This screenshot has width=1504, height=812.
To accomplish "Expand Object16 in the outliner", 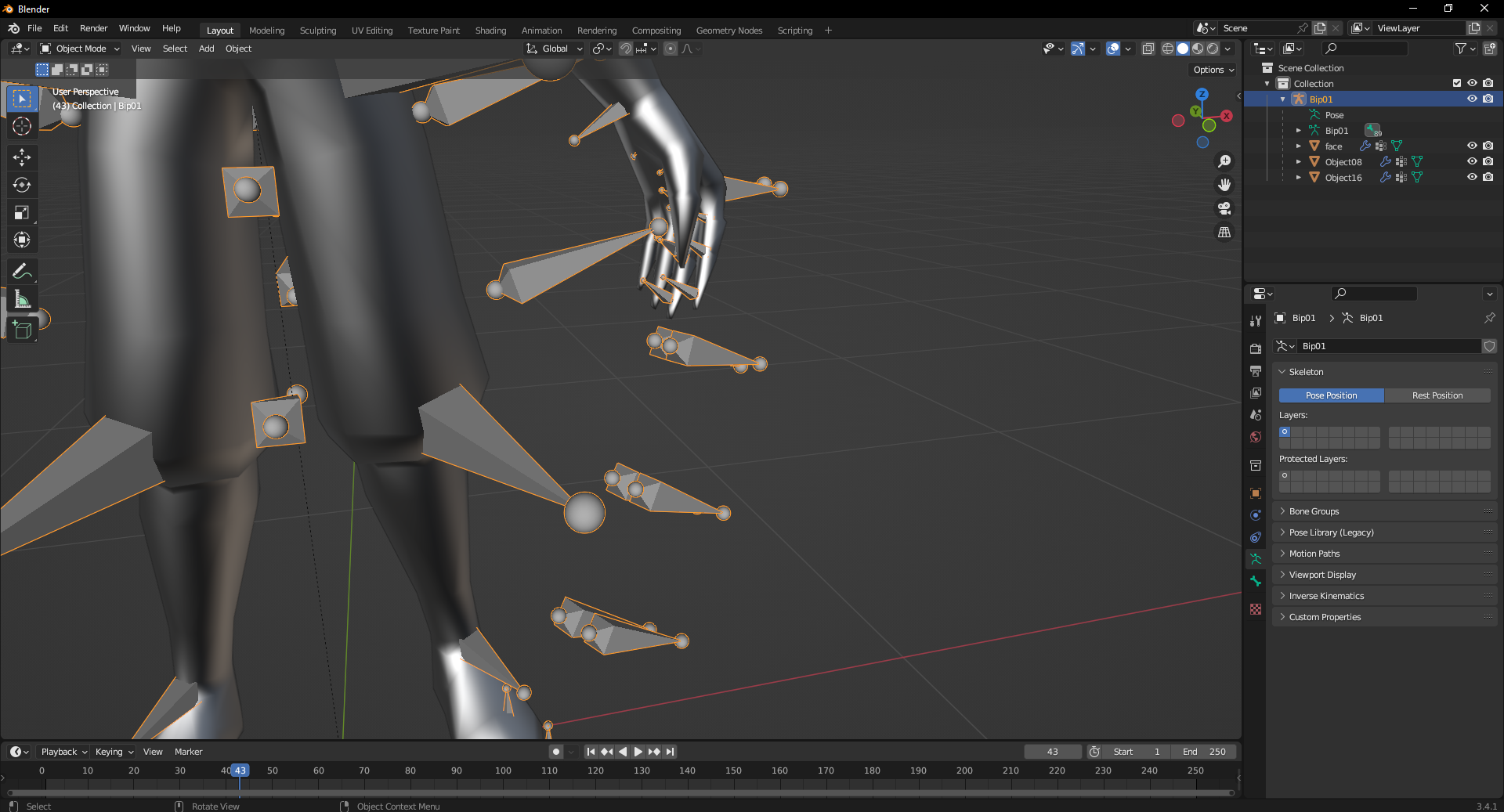I will pyautogui.click(x=1300, y=178).
